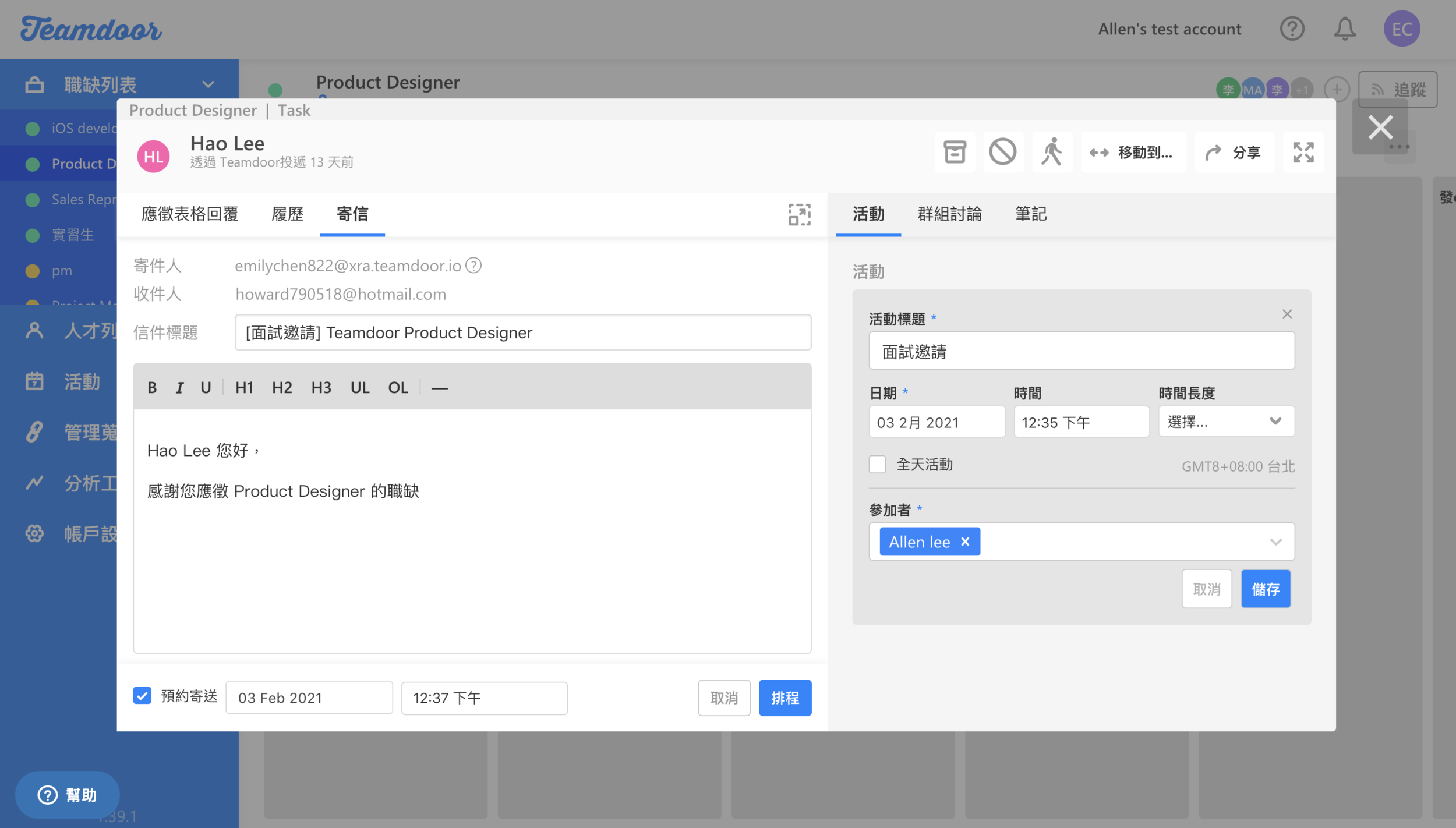
Task: Open the 移動到... move menu
Action: coord(1133,153)
